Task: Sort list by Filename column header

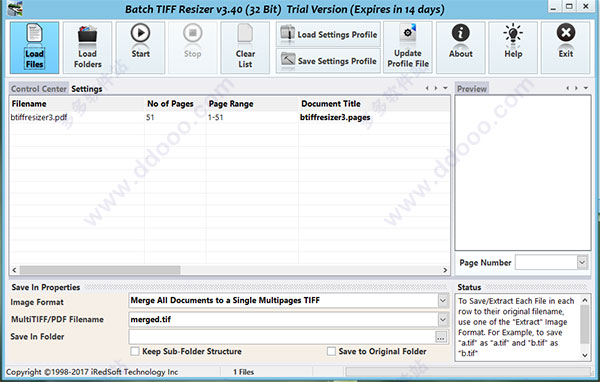Action: pyautogui.click(x=77, y=104)
